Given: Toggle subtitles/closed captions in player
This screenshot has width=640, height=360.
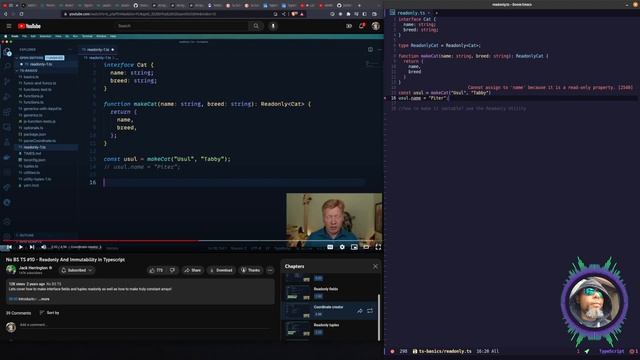Looking at the screenshot, I should pyautogui.click(x=330, y=247).
